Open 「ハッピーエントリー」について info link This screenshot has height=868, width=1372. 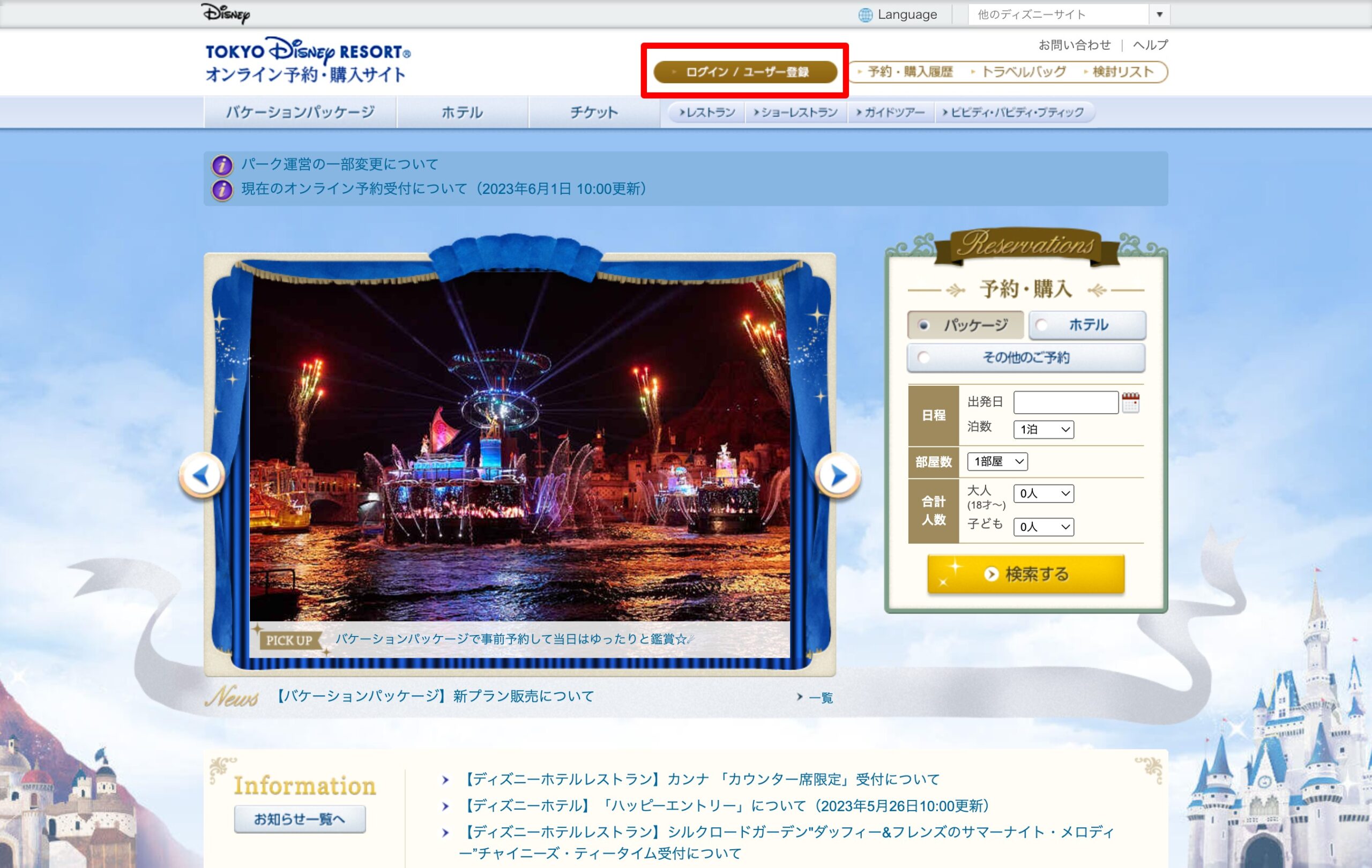tap(725, 806)
